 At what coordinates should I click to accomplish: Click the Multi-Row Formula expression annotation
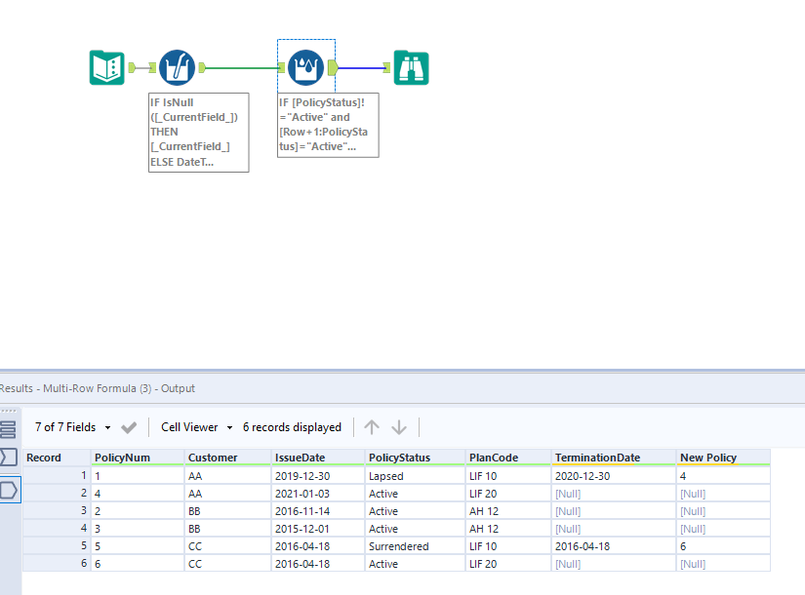point(329,125)
